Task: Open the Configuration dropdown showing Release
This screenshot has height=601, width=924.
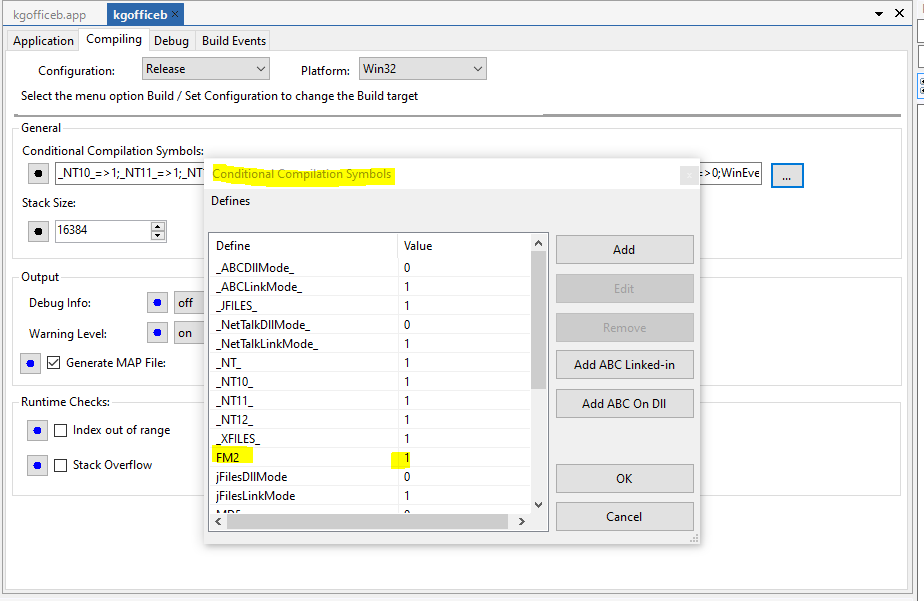Action: click(206, 69)
